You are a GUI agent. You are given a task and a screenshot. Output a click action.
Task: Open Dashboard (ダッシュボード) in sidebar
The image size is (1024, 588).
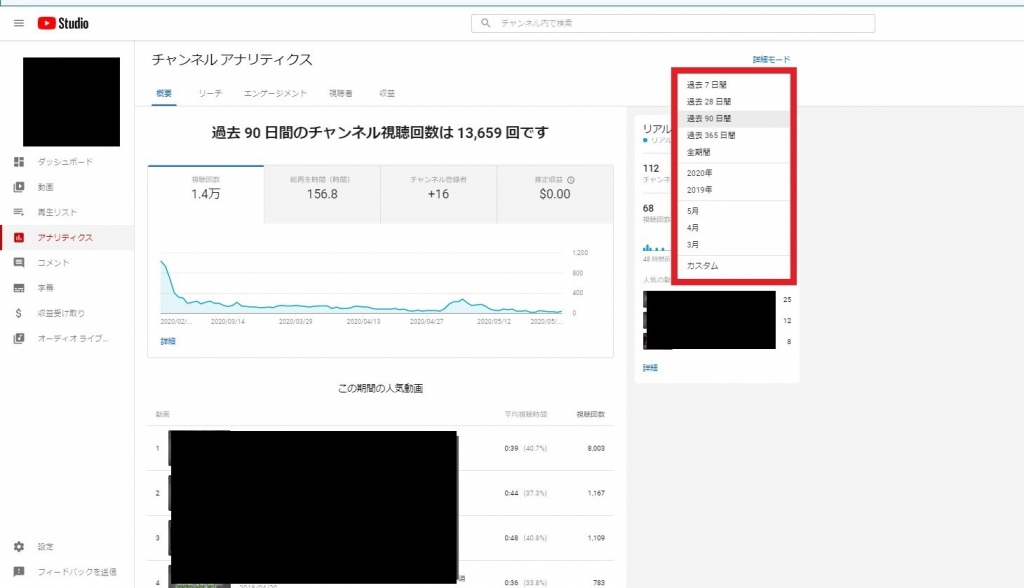point(66,162)
